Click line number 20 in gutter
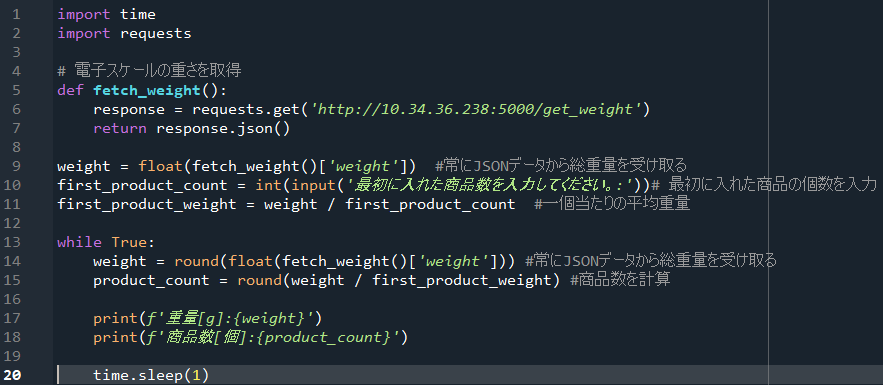 click(x=12, y=375)
